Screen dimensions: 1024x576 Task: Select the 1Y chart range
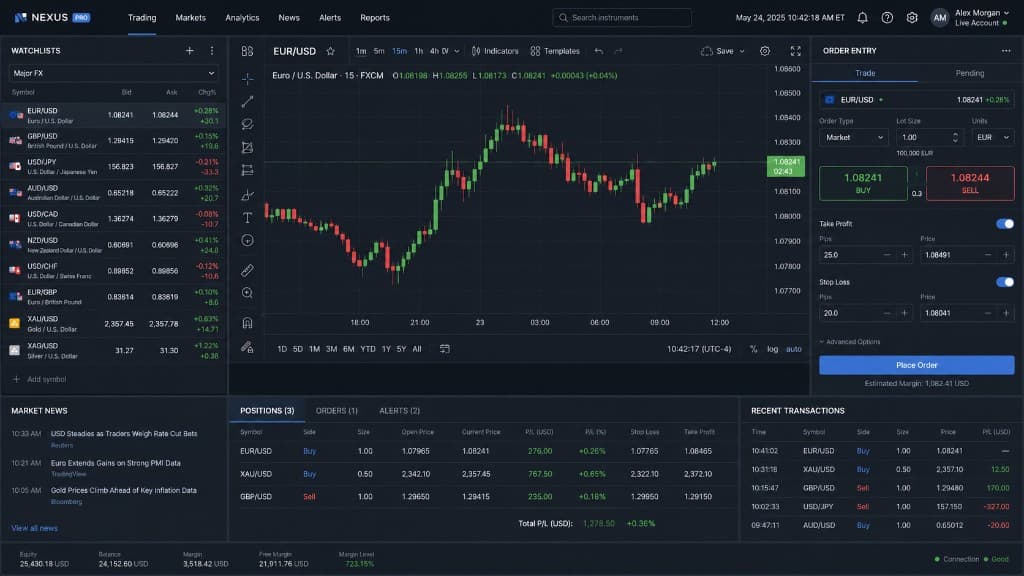[386, 349]
